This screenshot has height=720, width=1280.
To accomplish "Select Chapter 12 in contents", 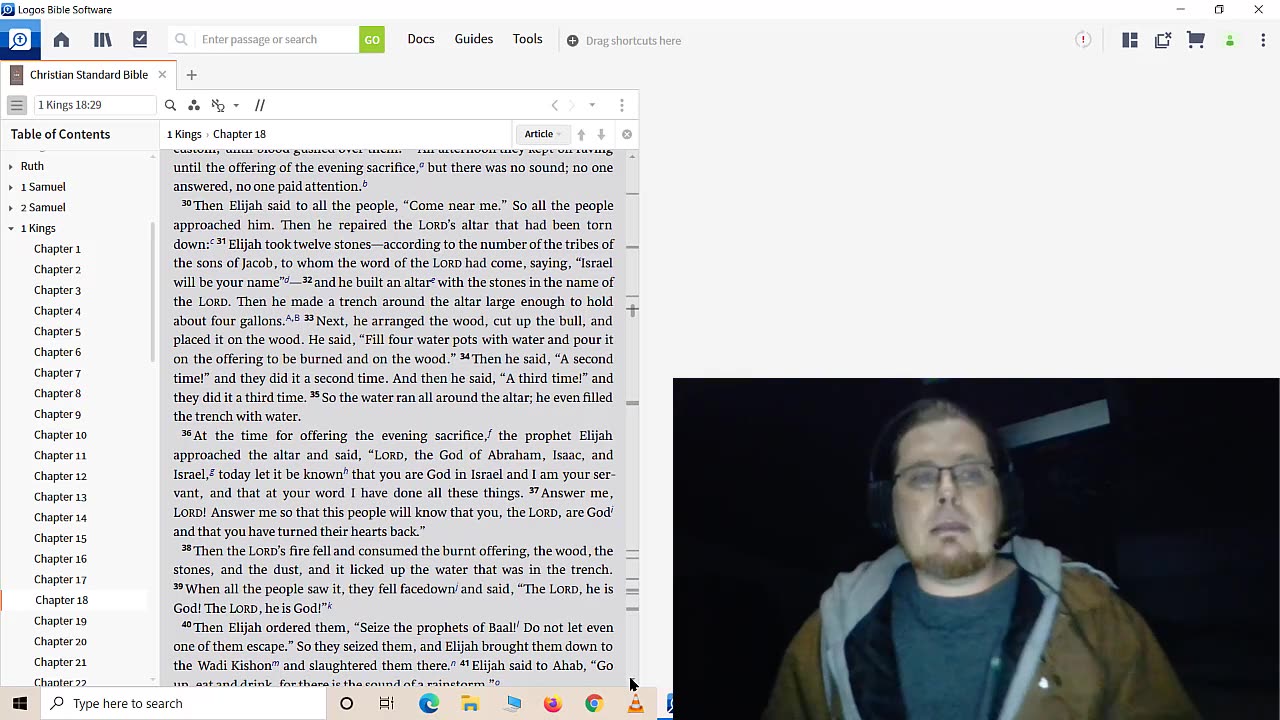I will 60,476.
